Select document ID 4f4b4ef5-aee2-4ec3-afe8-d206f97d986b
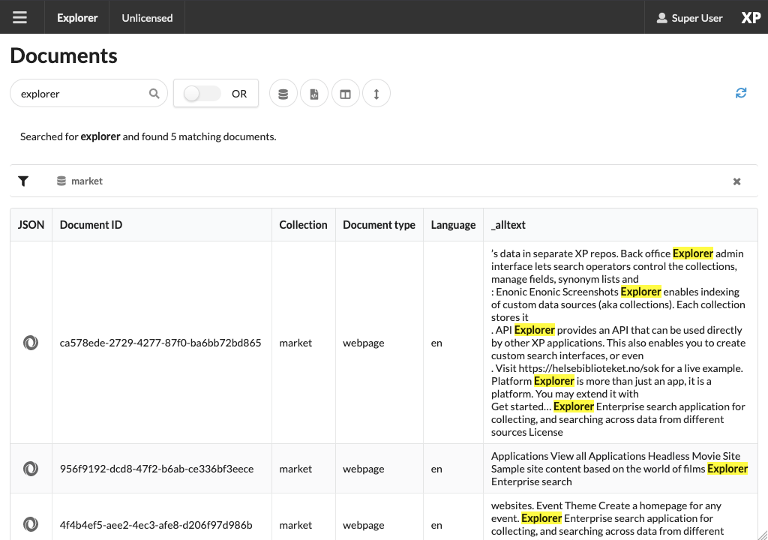Screen dimensions: 768x540 156,525
